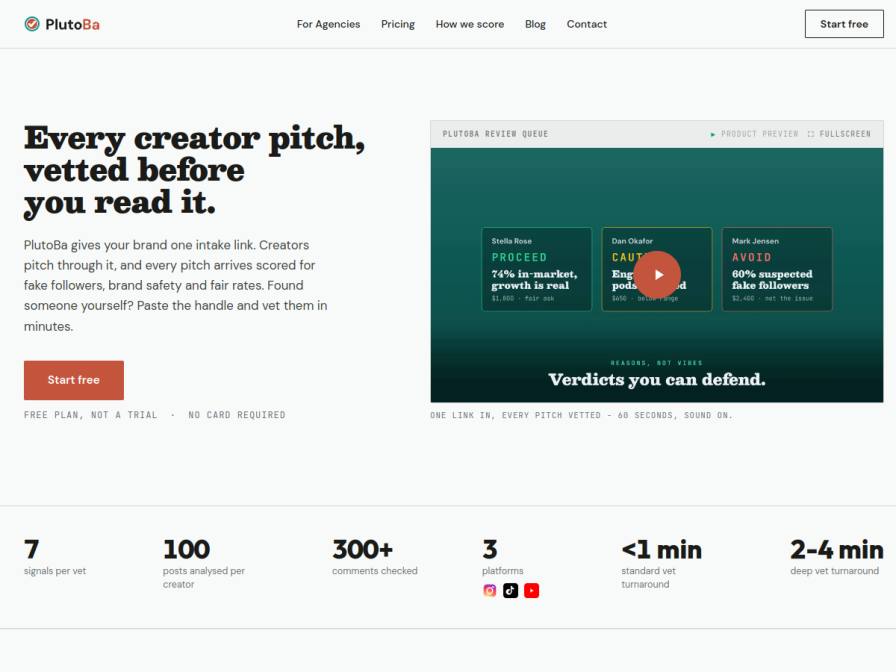Click the outlined Start free header button

tap(844, 24)
